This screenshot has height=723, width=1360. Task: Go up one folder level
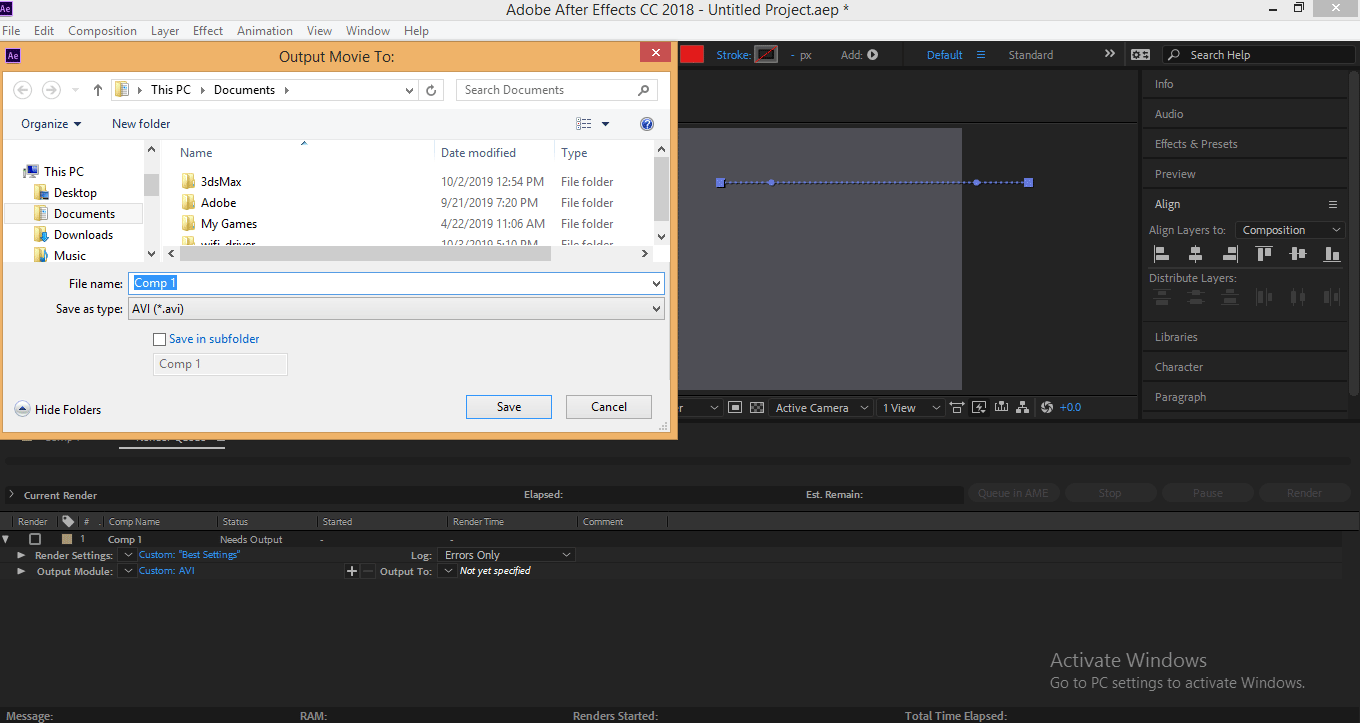[97, 90]
